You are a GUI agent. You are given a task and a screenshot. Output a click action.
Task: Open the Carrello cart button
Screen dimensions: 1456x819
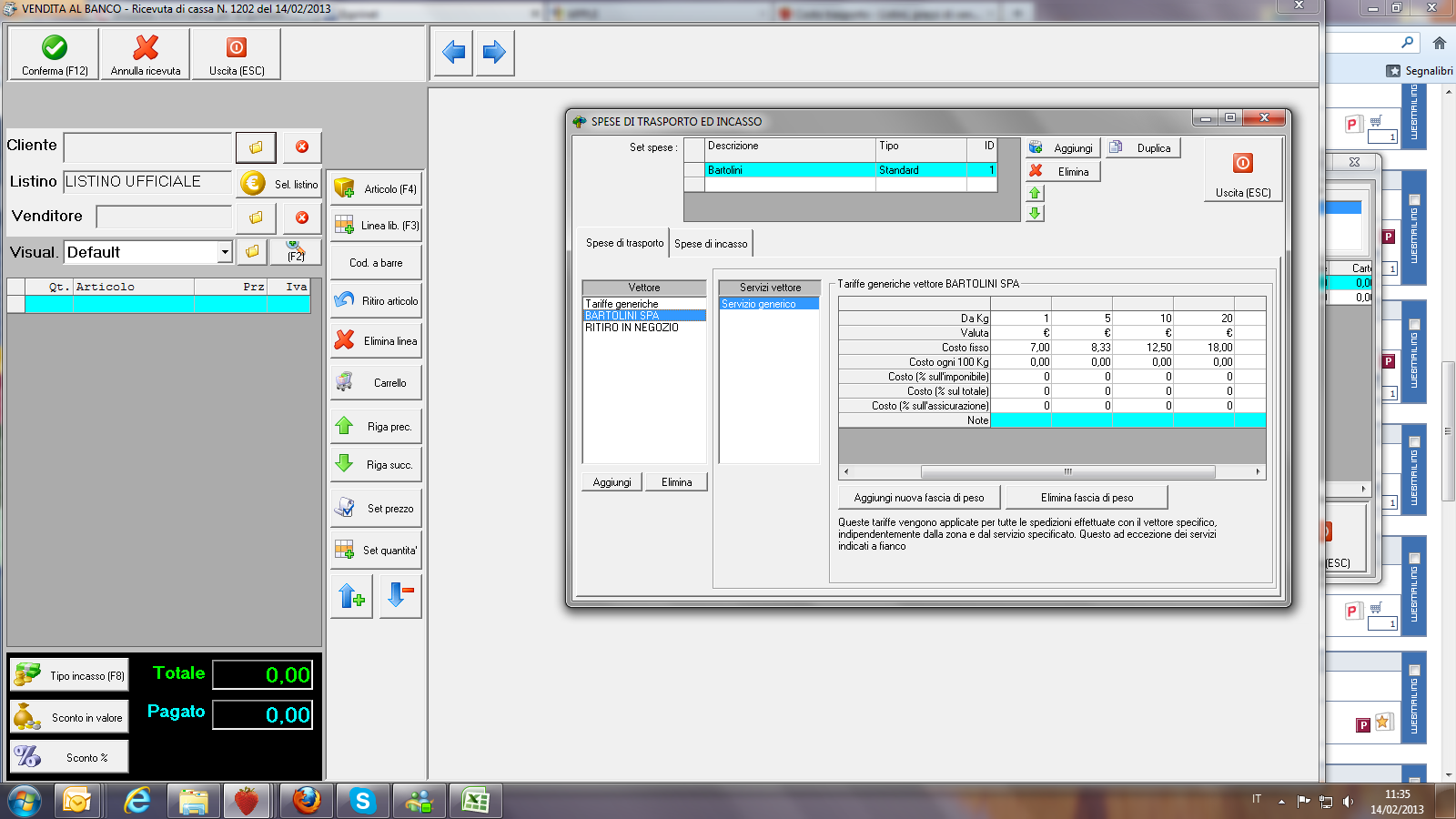376,383
